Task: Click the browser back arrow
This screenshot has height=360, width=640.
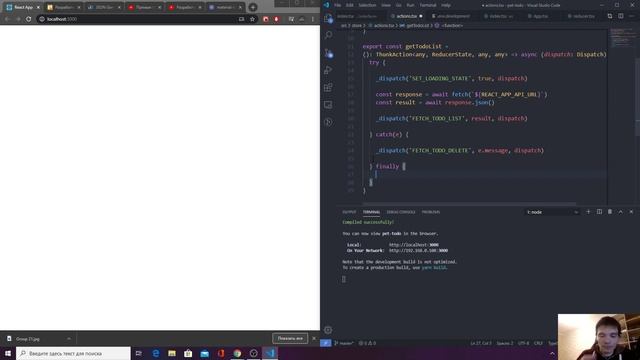Action: tap(7, 19)
